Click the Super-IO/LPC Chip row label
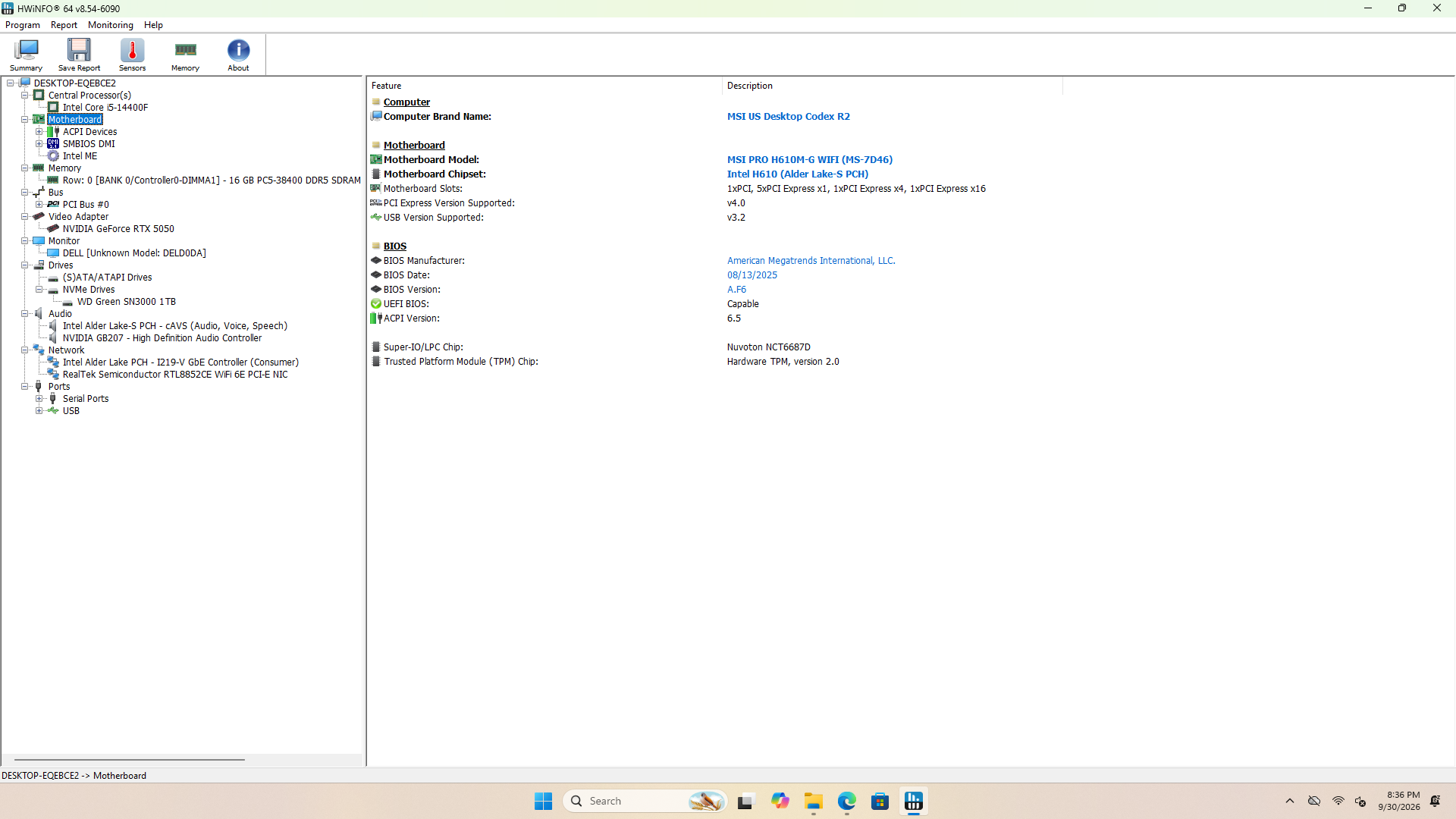 [423, 347]
